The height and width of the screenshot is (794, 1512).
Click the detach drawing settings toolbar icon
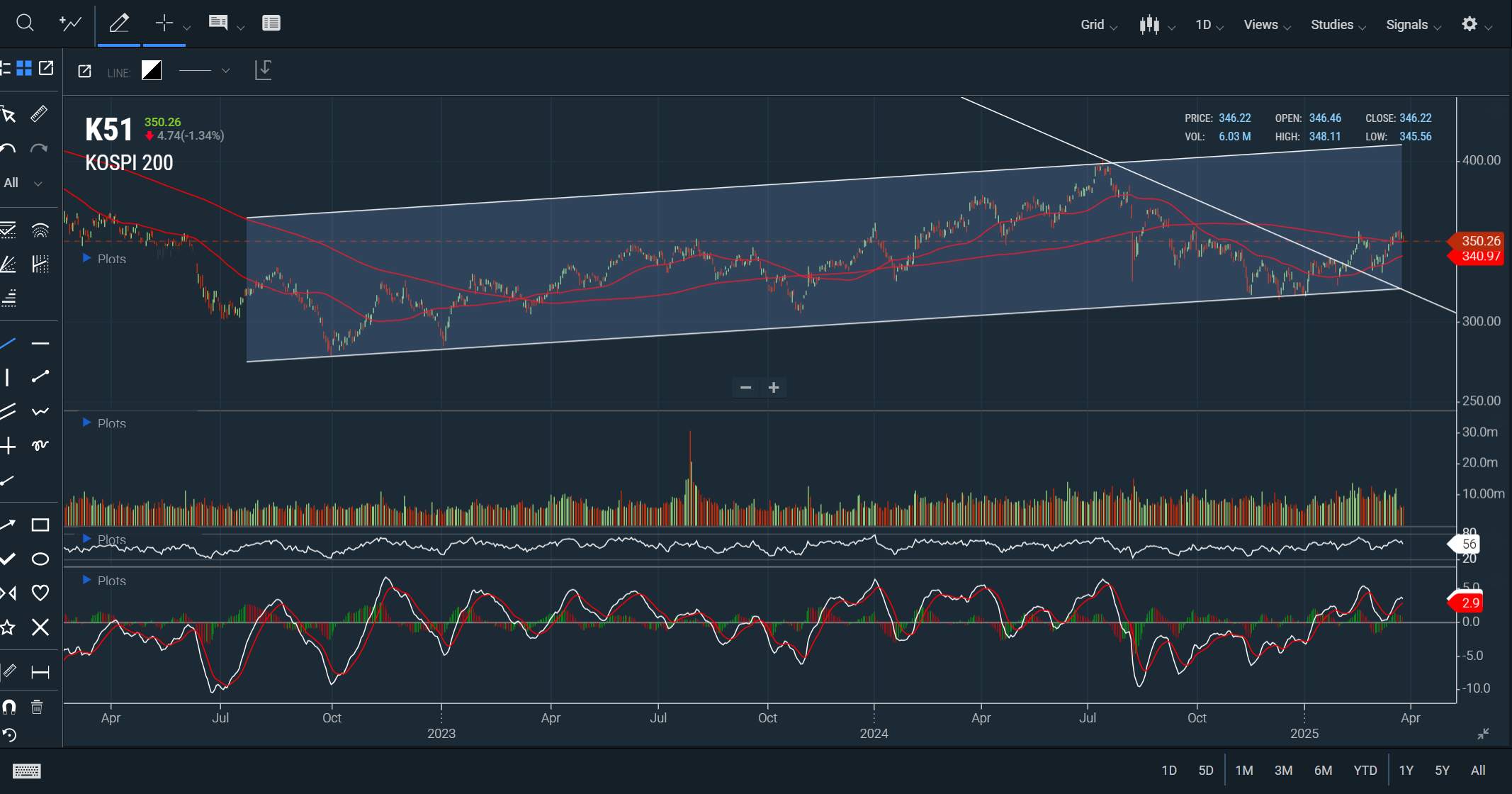[x=84, y=71]
